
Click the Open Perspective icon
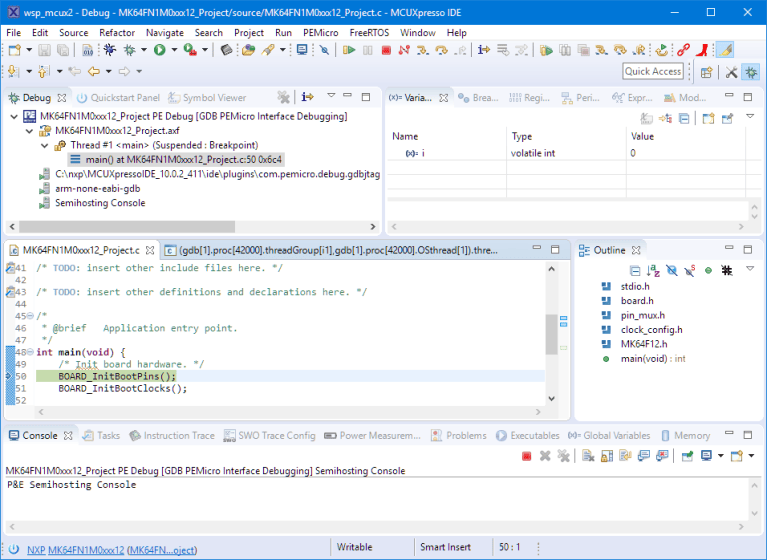point(706,72)
